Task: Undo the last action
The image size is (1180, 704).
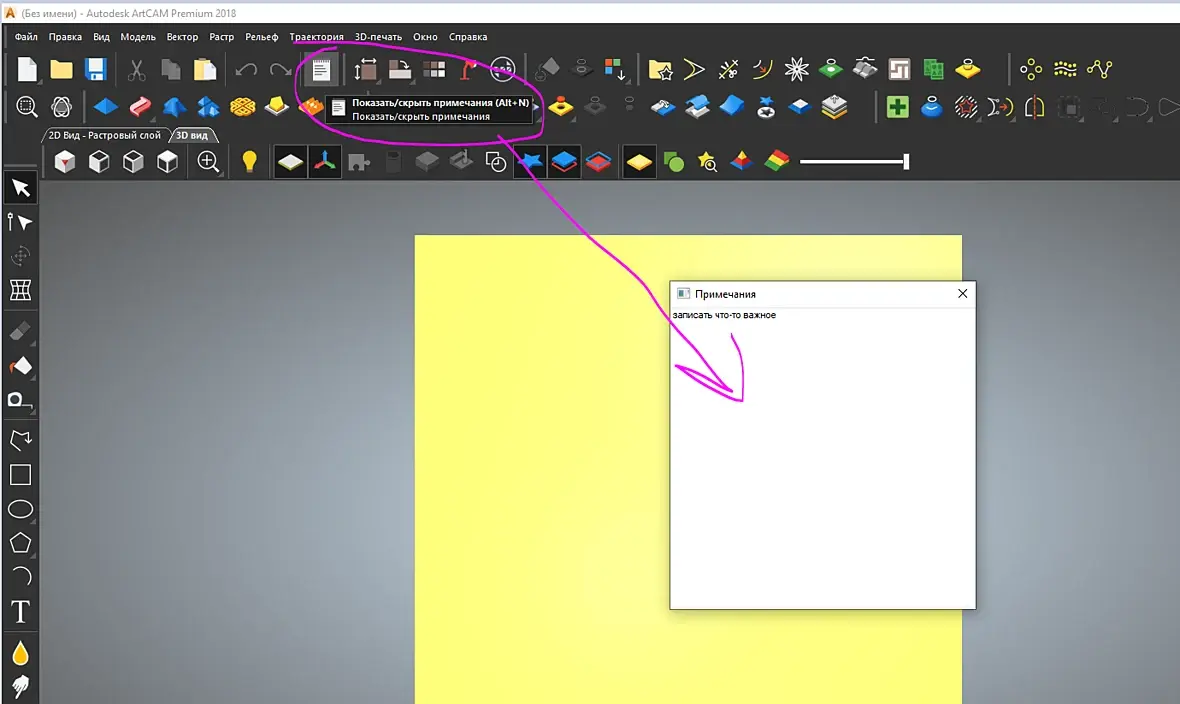Action: click(246, 70)
